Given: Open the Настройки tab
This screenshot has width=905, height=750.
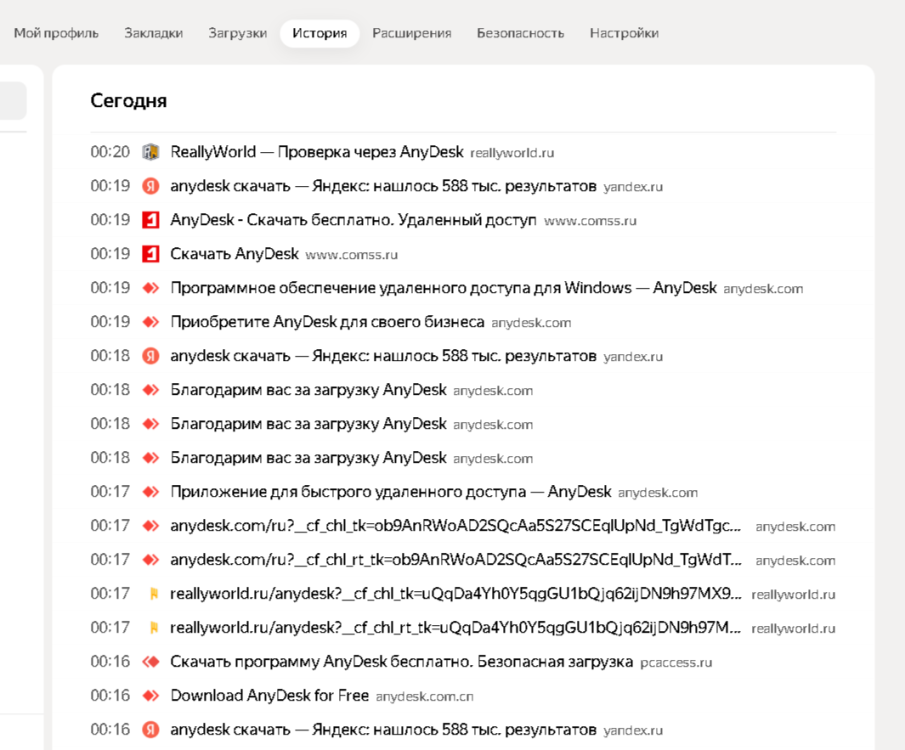Looking at the screenshot, I should pos(624,33).
